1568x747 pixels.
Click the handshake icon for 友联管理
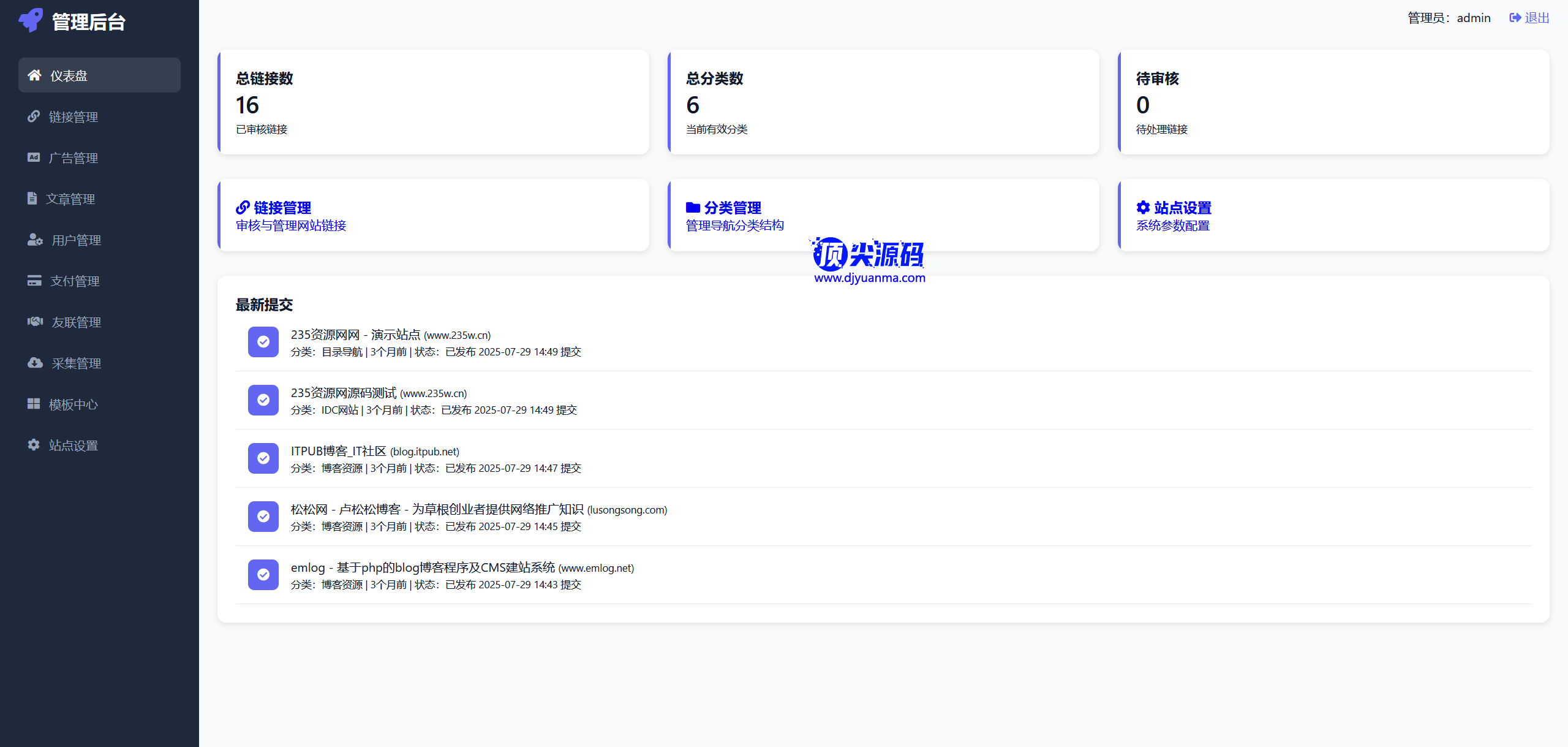(x=35, y=322)
